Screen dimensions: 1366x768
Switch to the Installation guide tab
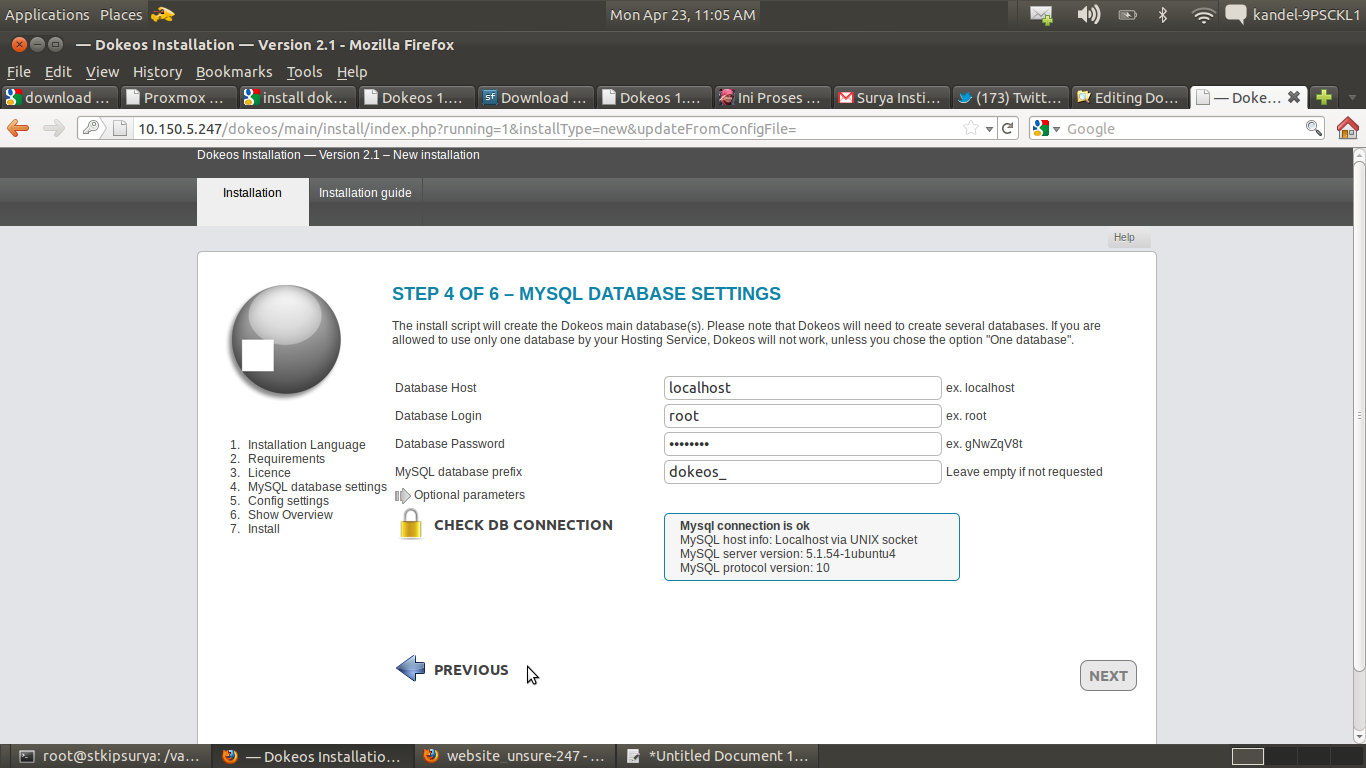365,193
